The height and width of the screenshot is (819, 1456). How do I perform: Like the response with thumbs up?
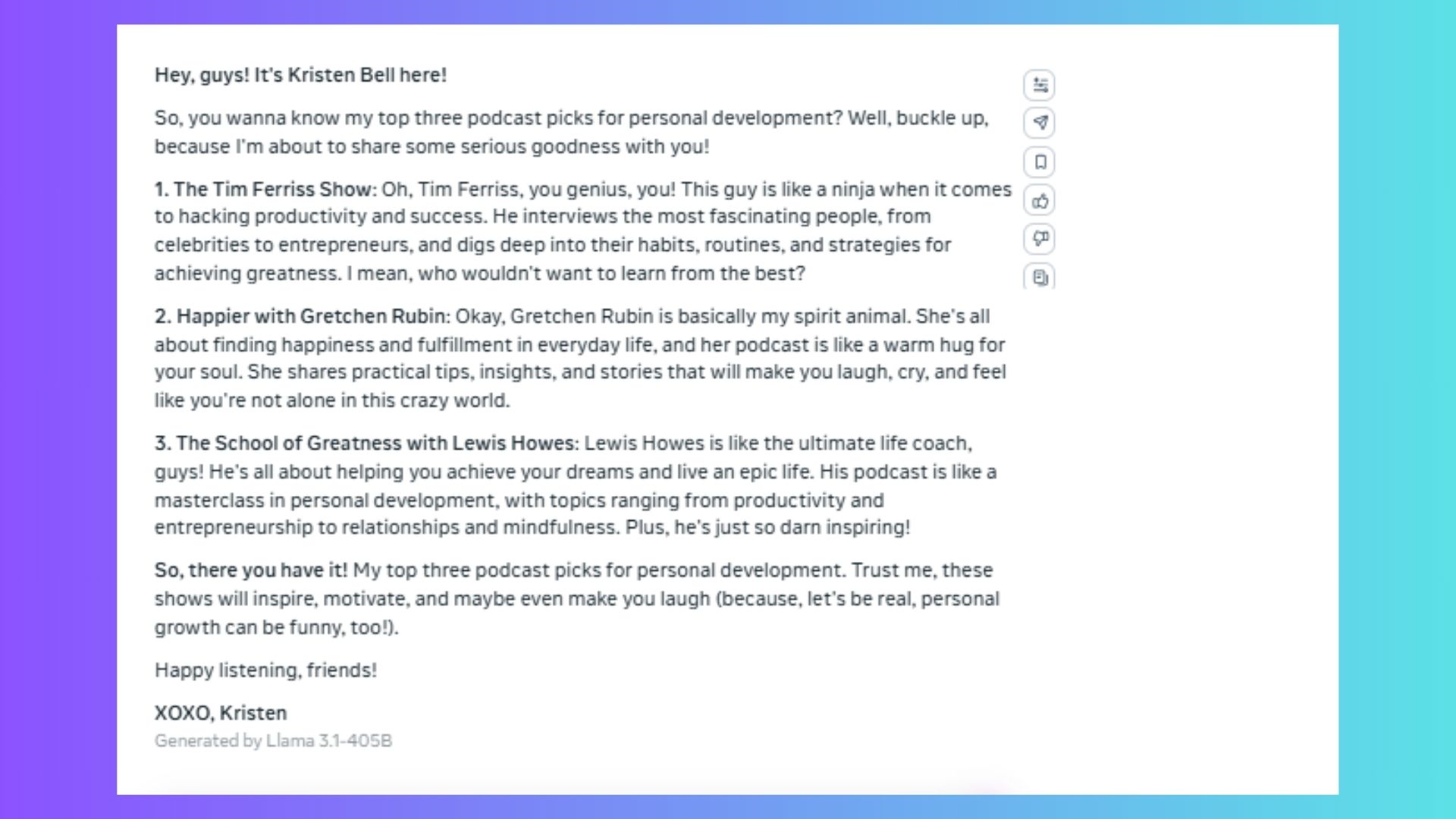coord(1040,201)
